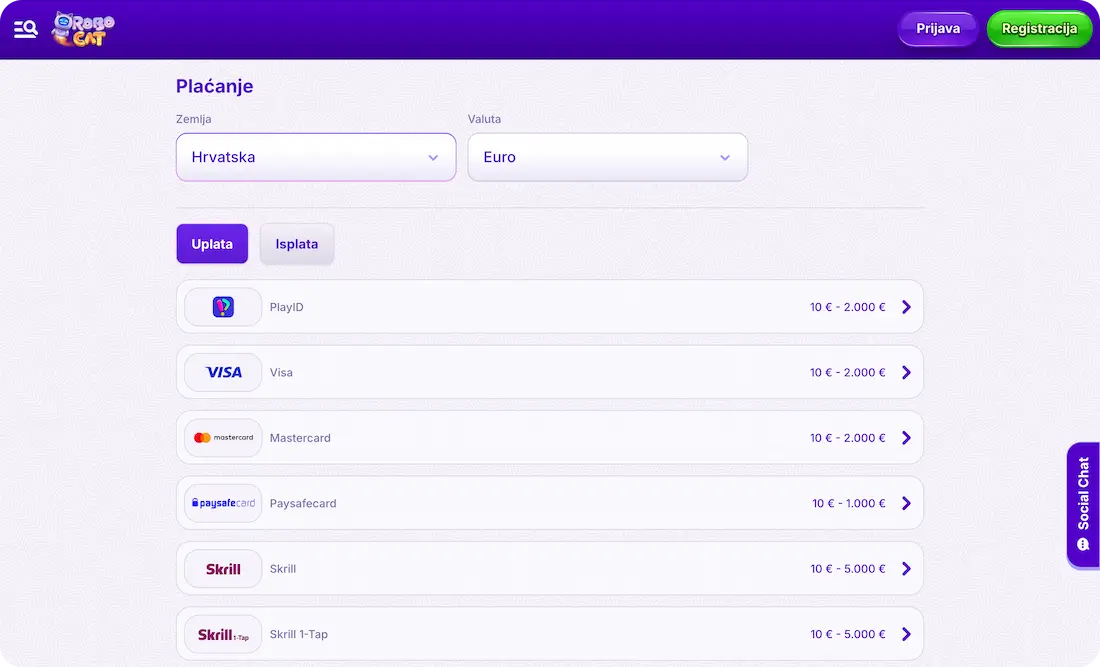Switch to the Uplata tab

point(212,244)
